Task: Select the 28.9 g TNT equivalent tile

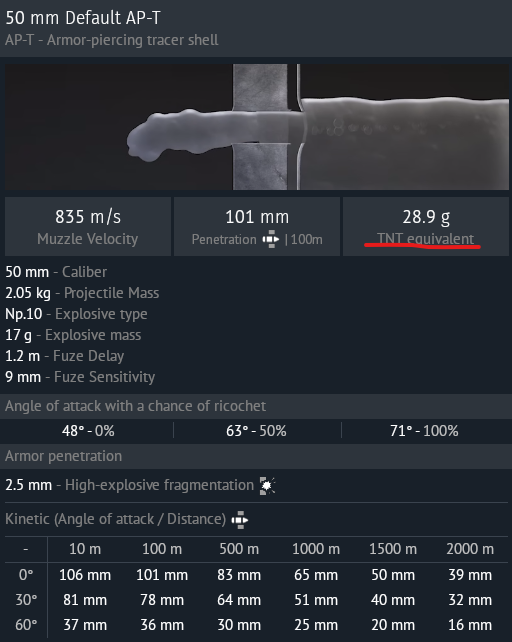Action: (x=426, y=226)
